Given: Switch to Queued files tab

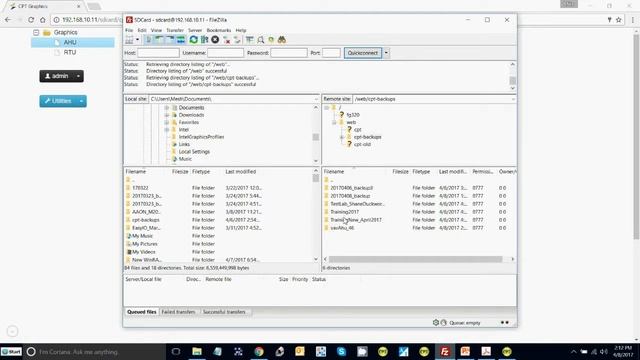Looking at the screenshot, I should [x=141, y=312].
